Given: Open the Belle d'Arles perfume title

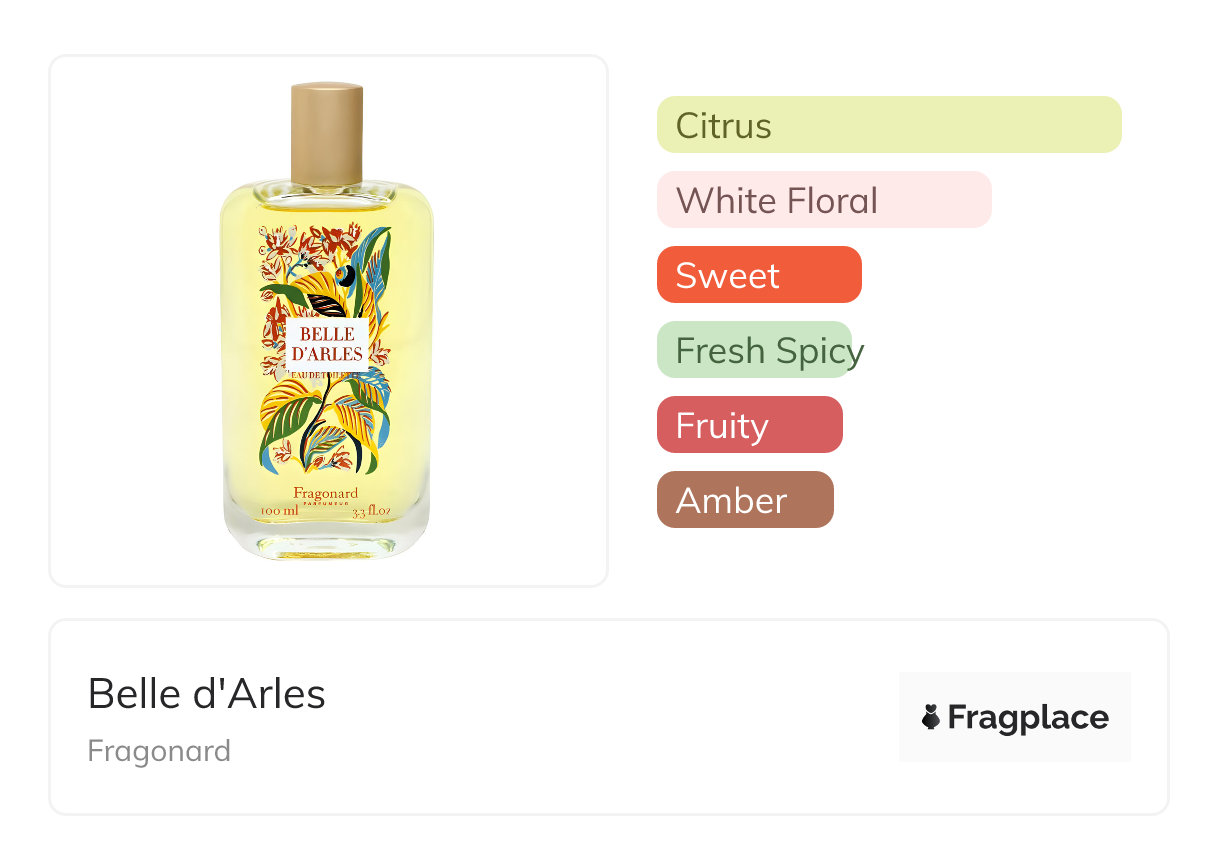Looking at the screenshot, I should point(207,693).
